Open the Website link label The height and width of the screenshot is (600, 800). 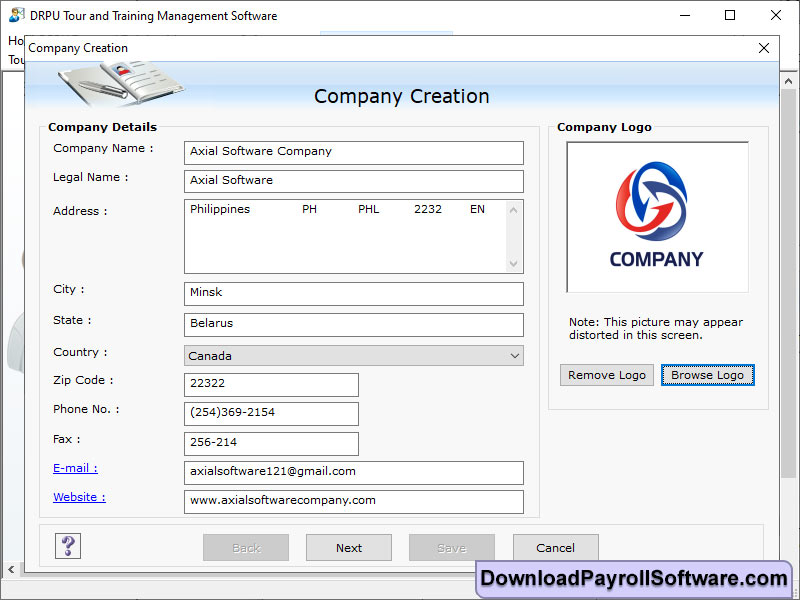(79, 497)
